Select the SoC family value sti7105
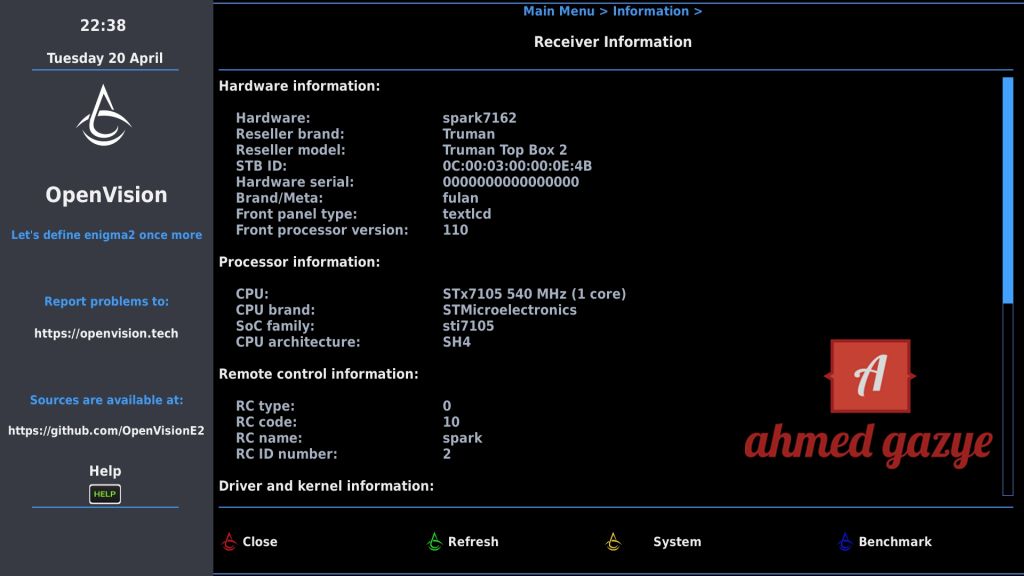Screen dimensions: 1024x576 coord(468,326)
